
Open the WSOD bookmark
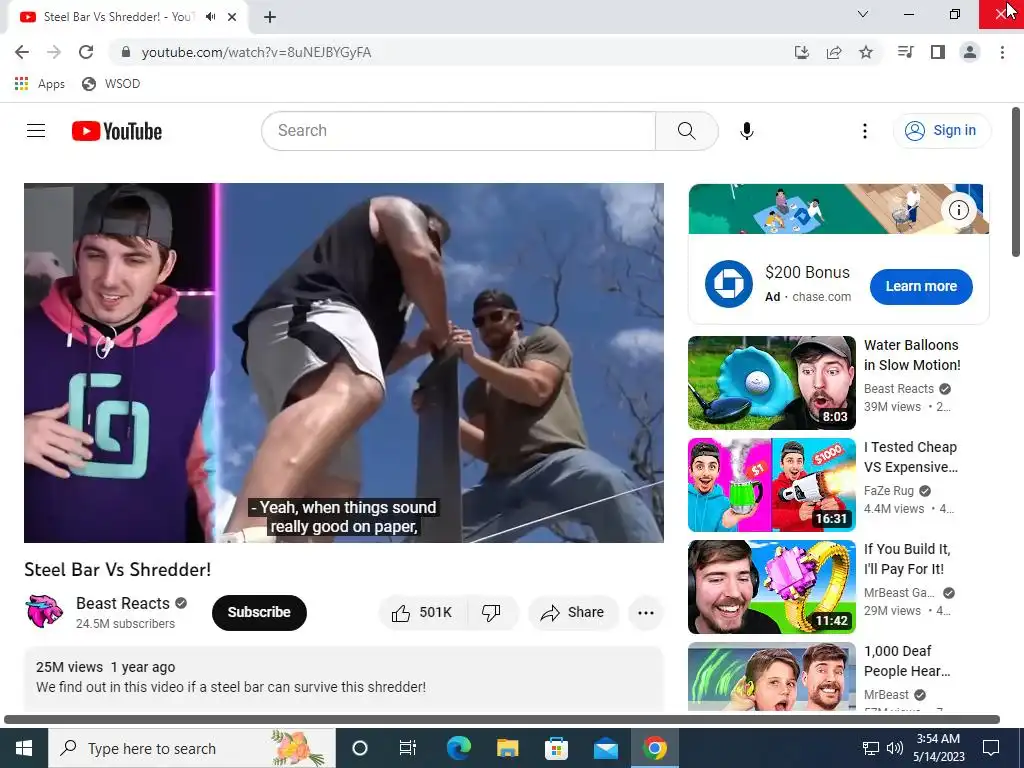(111, 84)
